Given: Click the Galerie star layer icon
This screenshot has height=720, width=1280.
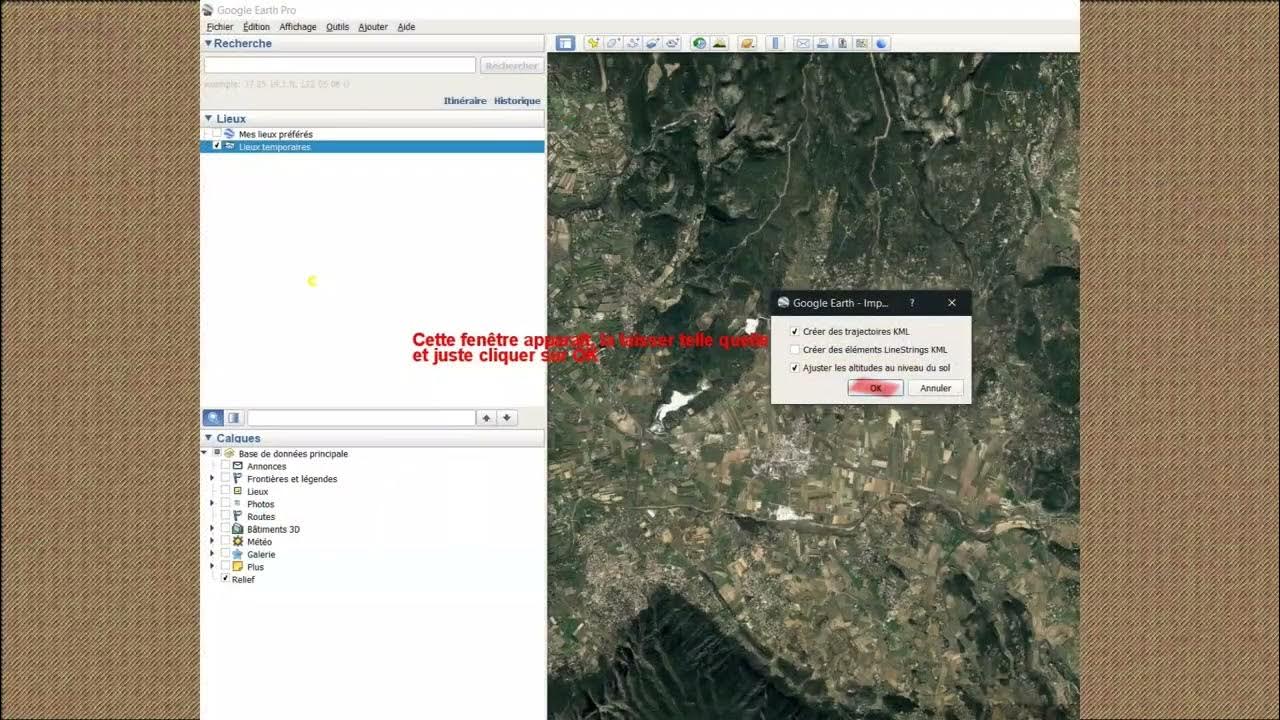Looking at the screenshot, I should point(238,554).
